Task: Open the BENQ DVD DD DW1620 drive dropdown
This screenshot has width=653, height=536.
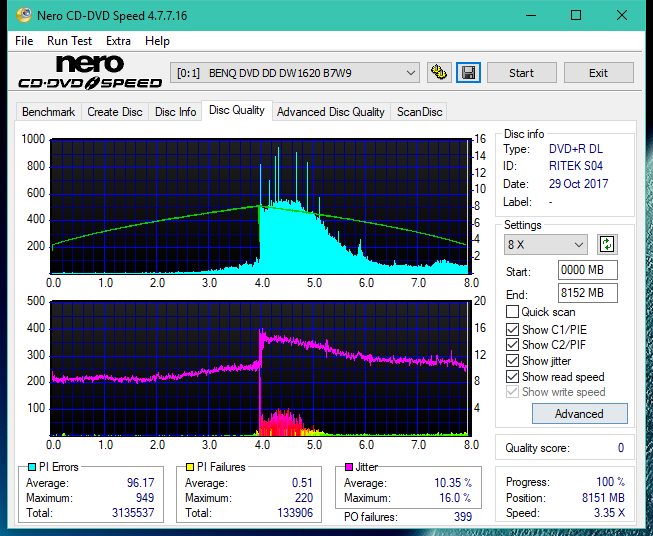Action: [x=295, y=73]
